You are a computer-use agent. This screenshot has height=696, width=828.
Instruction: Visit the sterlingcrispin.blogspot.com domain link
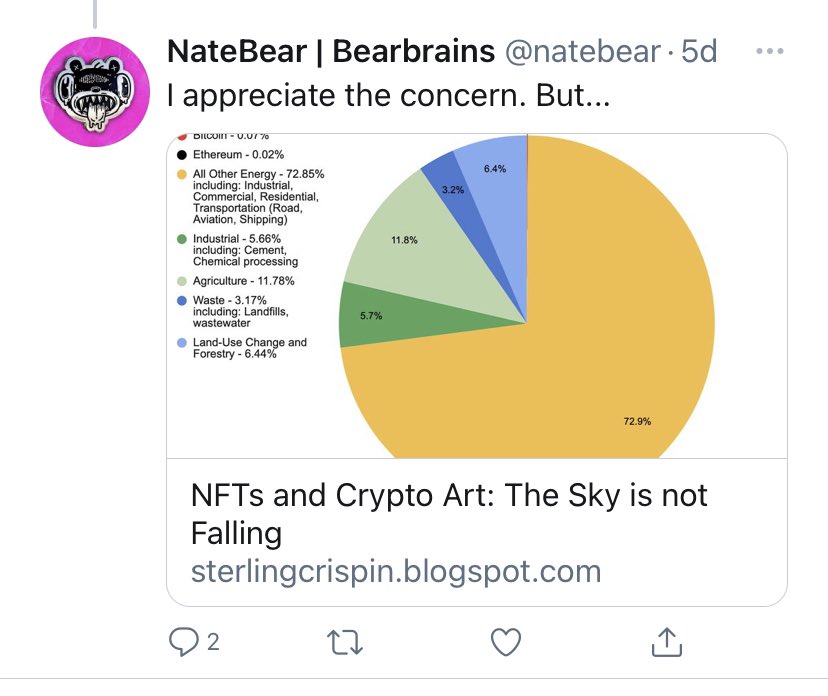(396, 571)
